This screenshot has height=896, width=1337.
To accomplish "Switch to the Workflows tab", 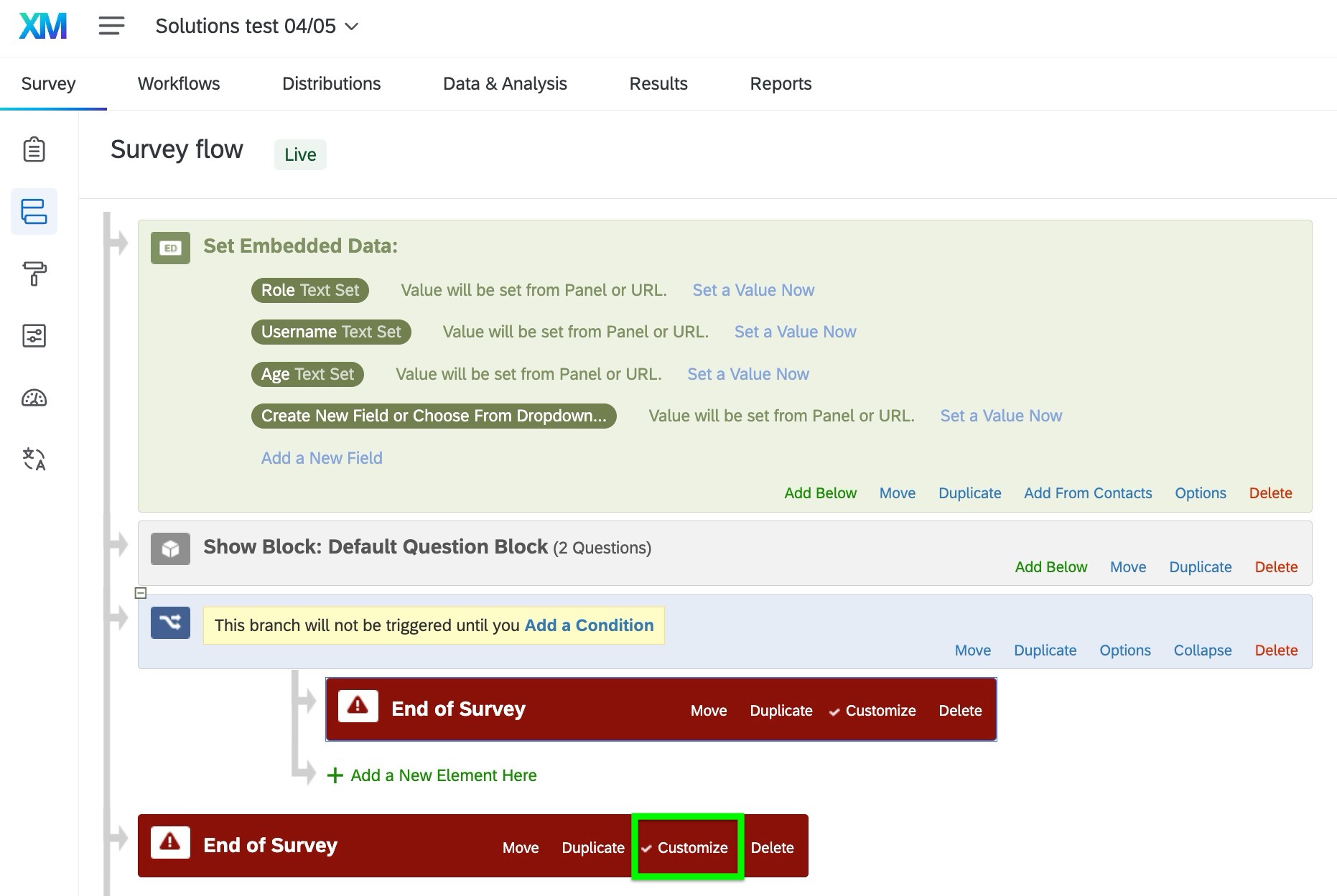I will click(179, 84).
